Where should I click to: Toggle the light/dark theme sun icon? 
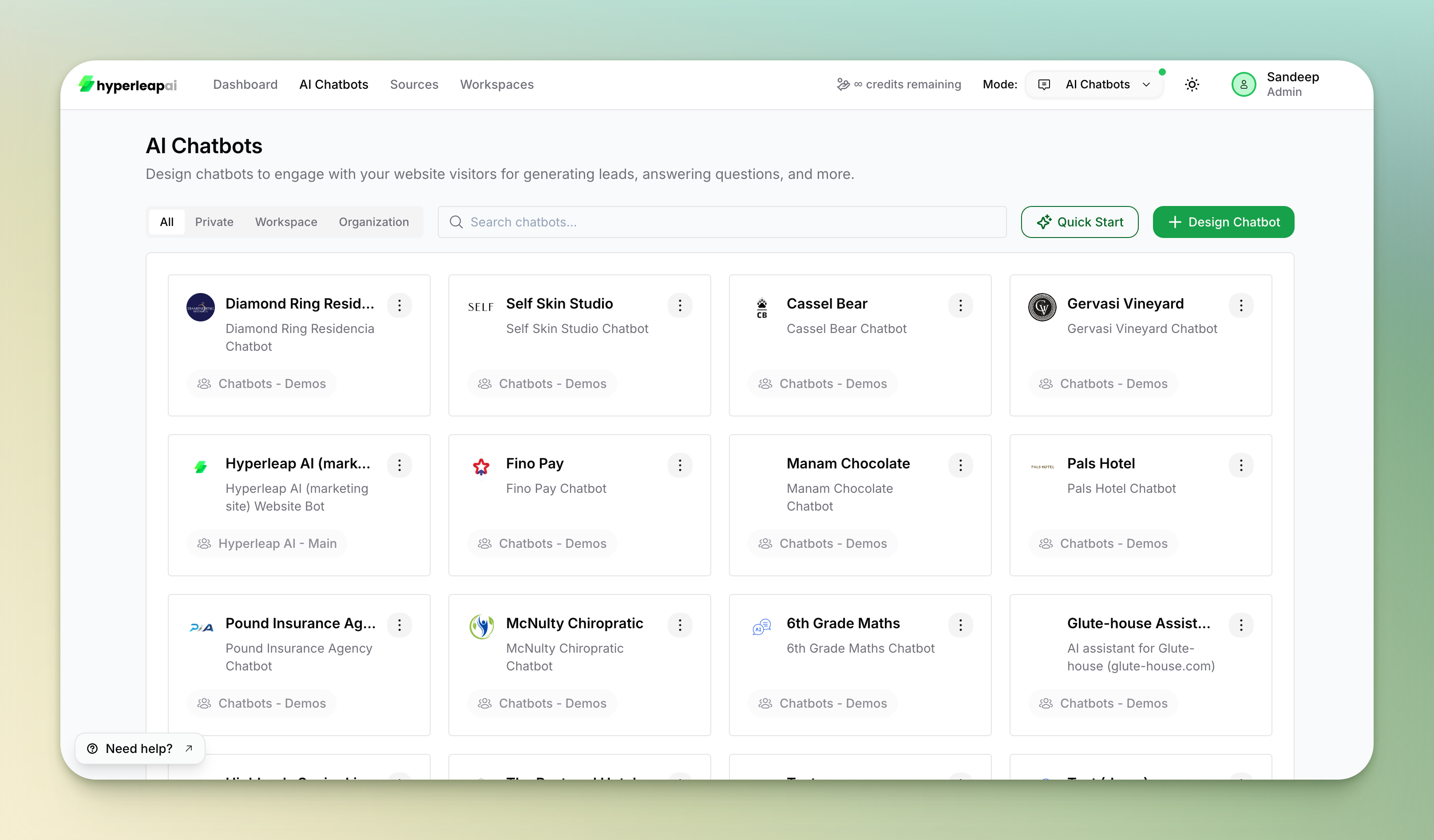pyautogui.click(x=1192, y=85)
